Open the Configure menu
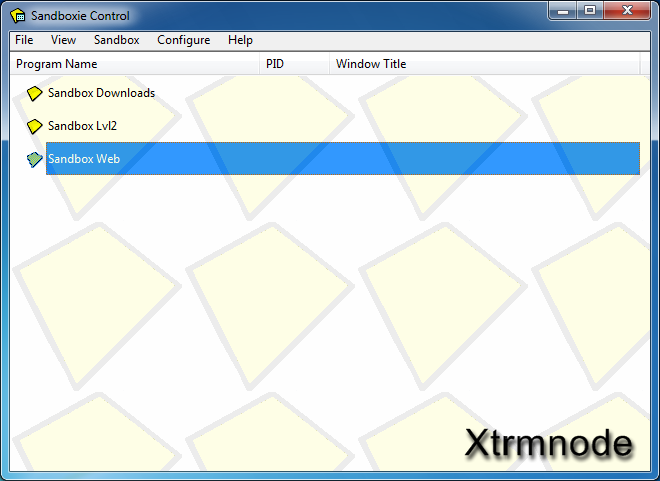 184,40
